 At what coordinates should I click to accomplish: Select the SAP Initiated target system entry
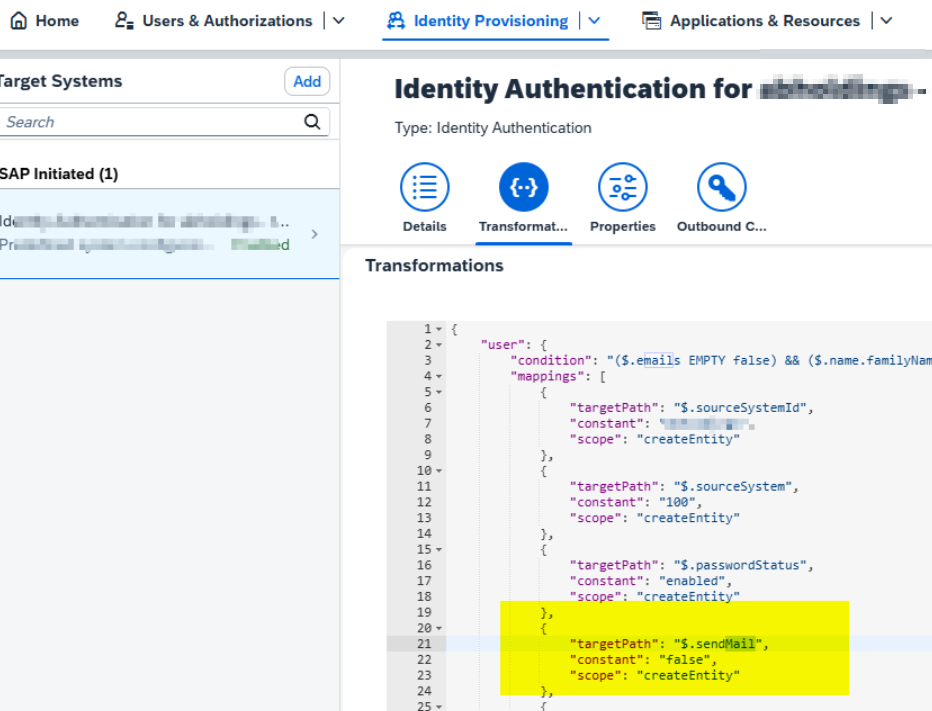click(x=169, y=234)
